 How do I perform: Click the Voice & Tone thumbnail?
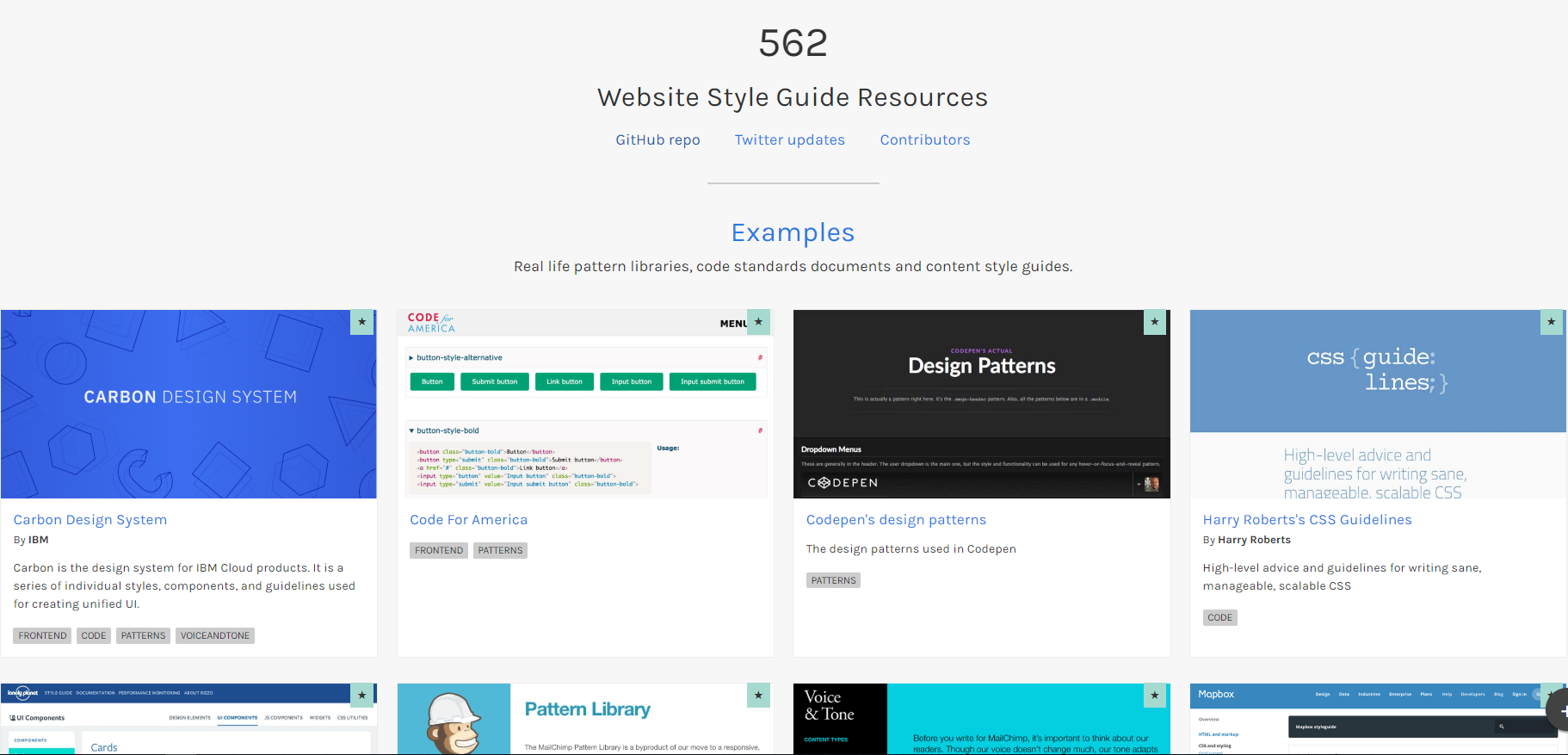pos(982,720)
